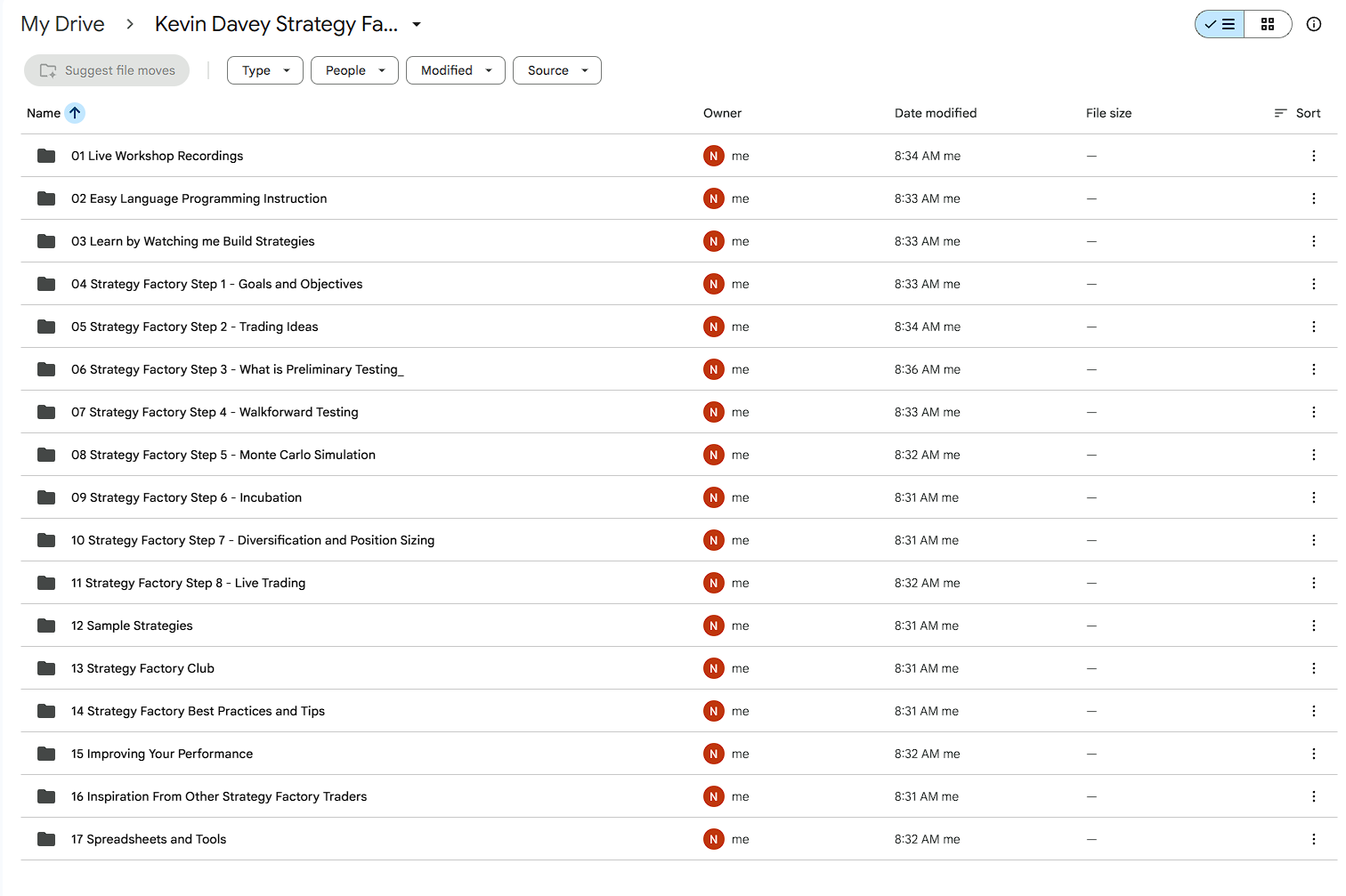Click folder icon of 12 Sample Strategies
Viewport: 1346px width, 896px height.
click(46, 626)
